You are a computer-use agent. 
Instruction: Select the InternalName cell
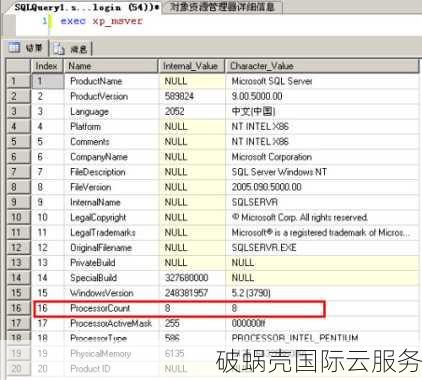(x=111, y=202)
